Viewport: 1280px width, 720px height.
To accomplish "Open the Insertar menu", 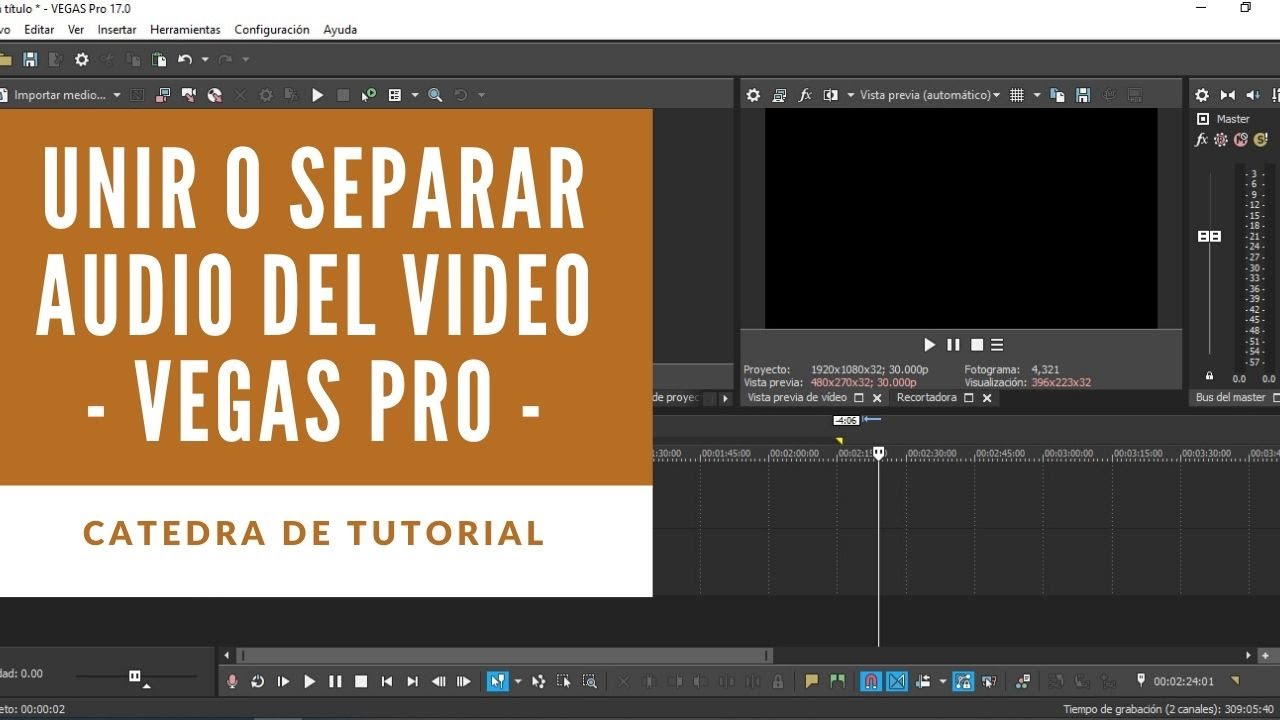I will click(117, 30).
